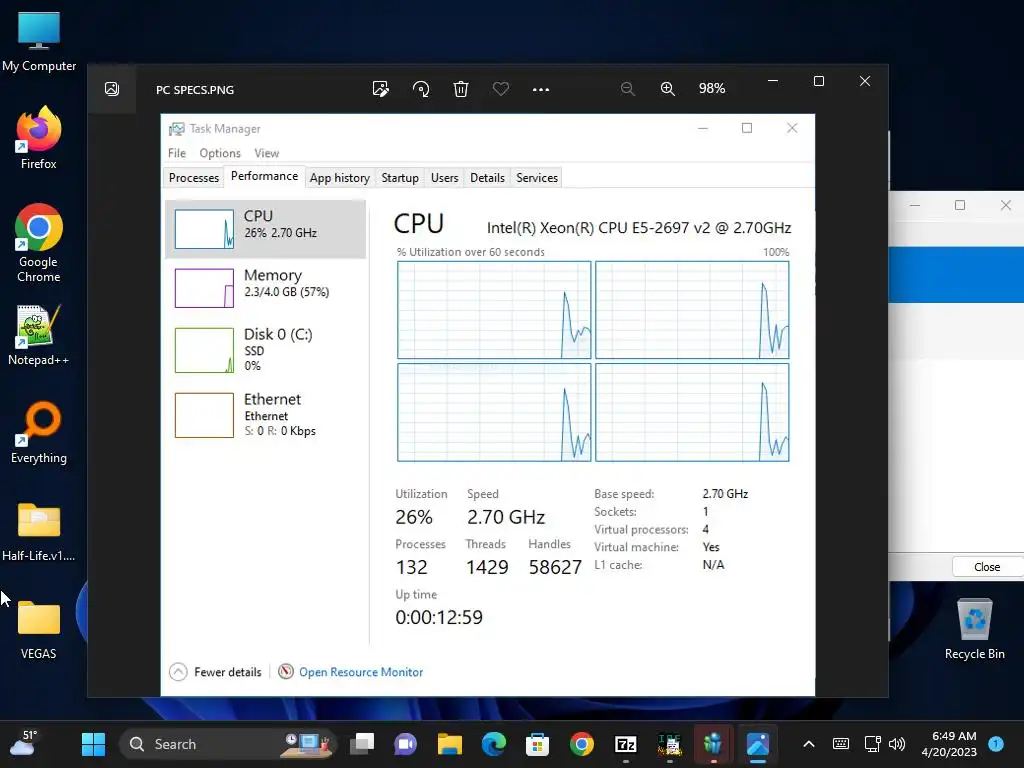Switch to the Processes tab

(194, 178)
